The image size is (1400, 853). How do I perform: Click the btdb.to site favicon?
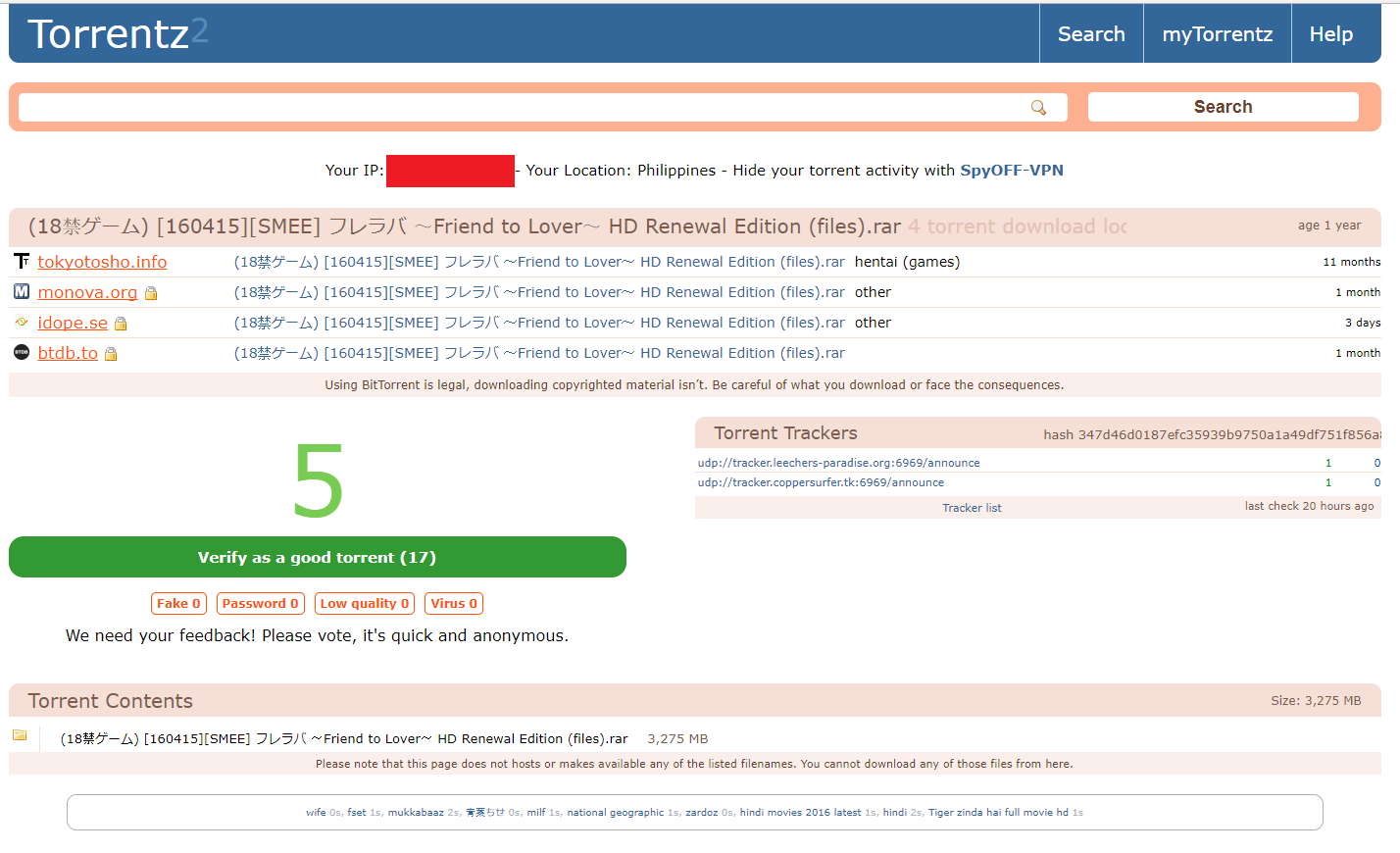click(22, 352)
